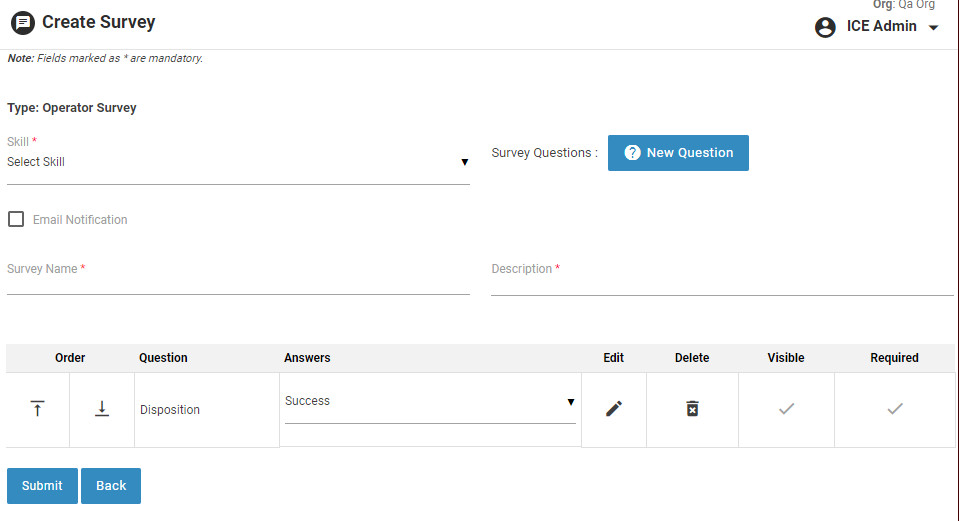Viewport: 959px width, 521px height.
Task: Open the ICE Admin account menu arrow
Action: pos(934,28)
